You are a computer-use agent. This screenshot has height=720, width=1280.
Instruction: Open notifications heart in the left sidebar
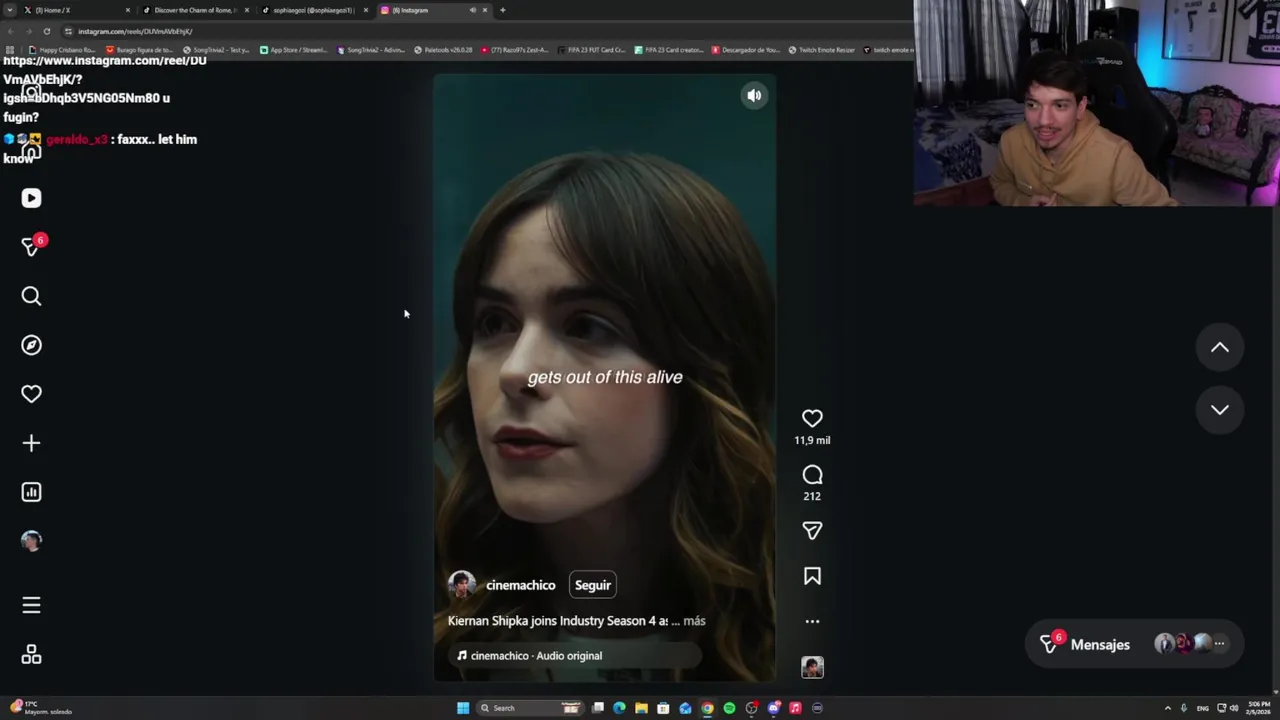coord(31,394)
